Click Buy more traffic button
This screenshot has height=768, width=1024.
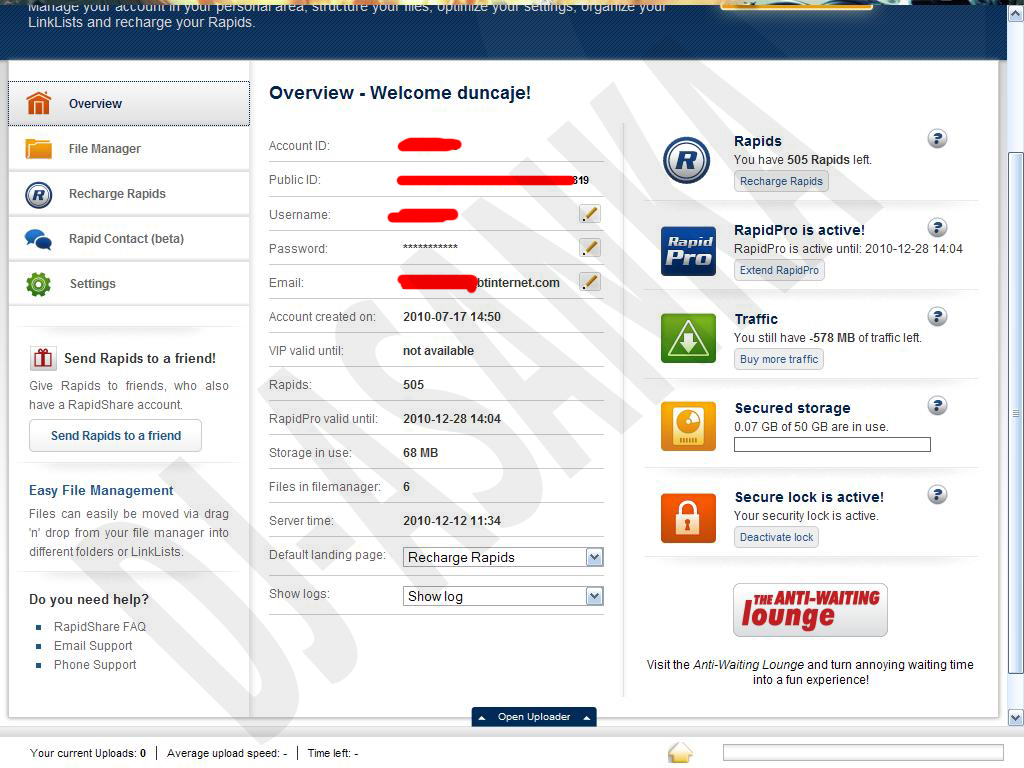pos(778,359)
